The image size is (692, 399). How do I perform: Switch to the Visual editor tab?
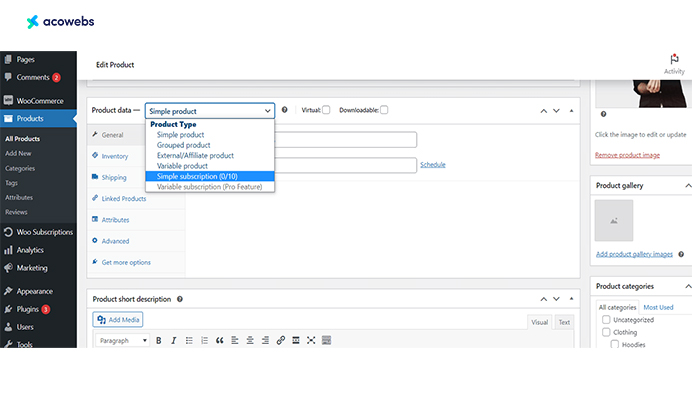click(539, 322)
